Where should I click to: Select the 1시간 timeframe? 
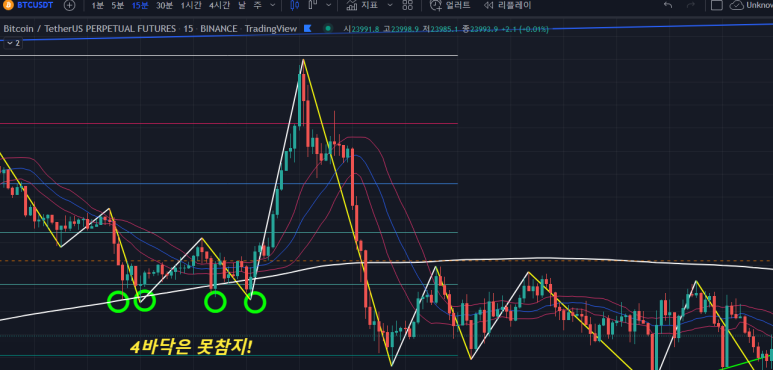click(x=191, y=5)
